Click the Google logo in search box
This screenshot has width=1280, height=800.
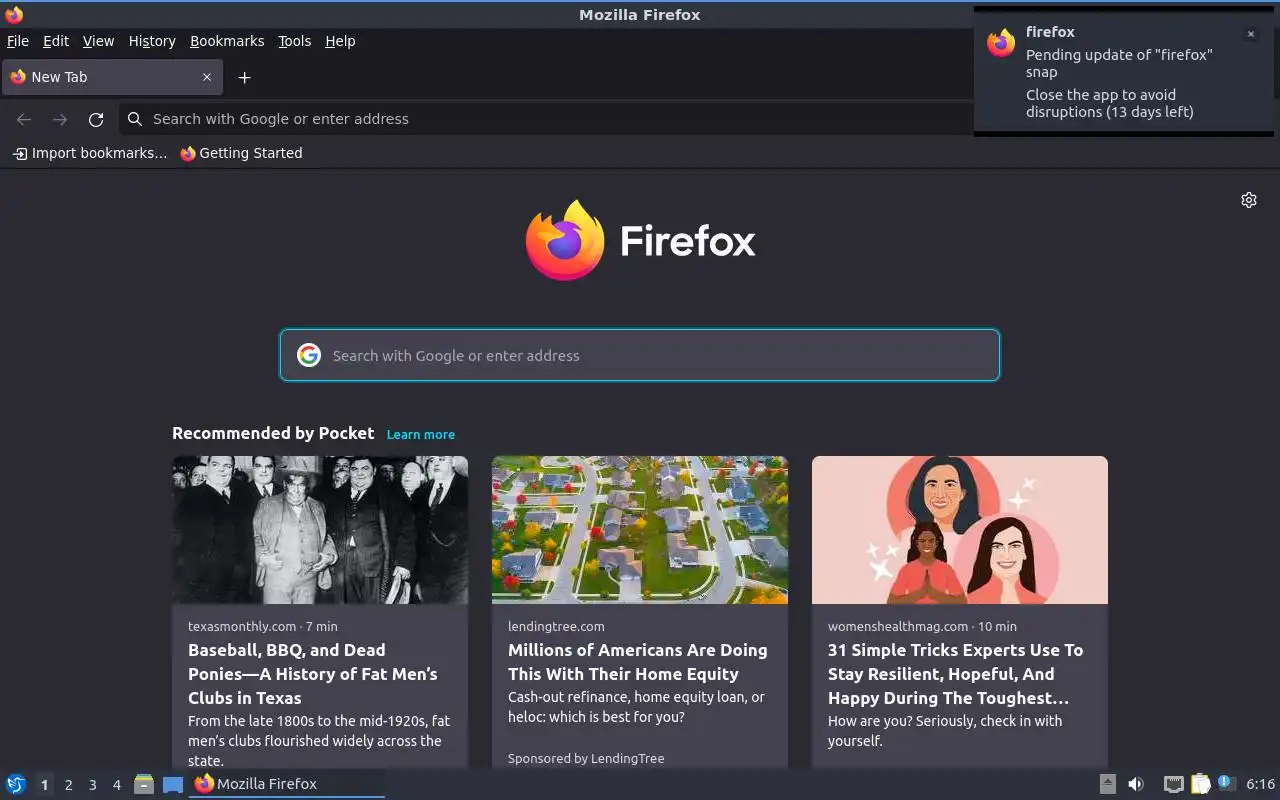click(x=309, y=355)
